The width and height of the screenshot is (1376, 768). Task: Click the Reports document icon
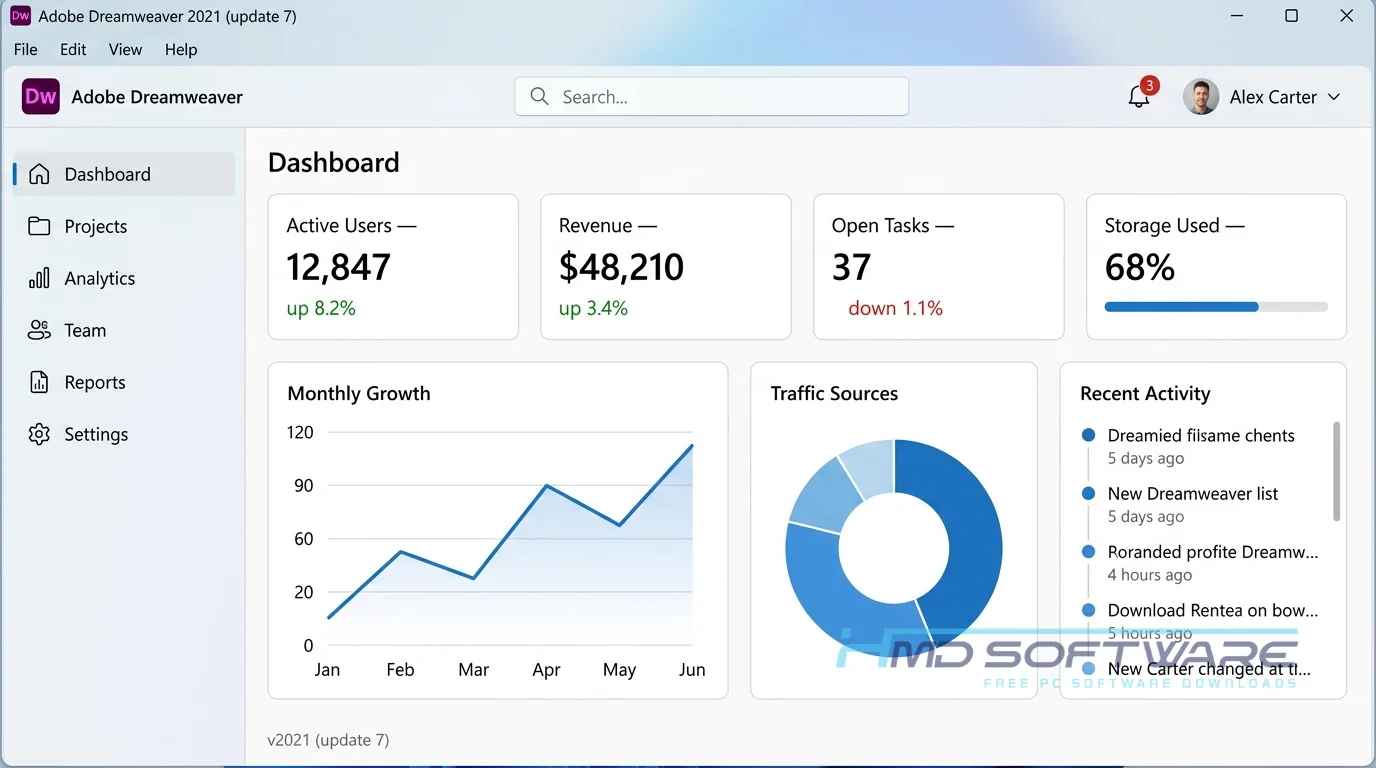point(39,382)
